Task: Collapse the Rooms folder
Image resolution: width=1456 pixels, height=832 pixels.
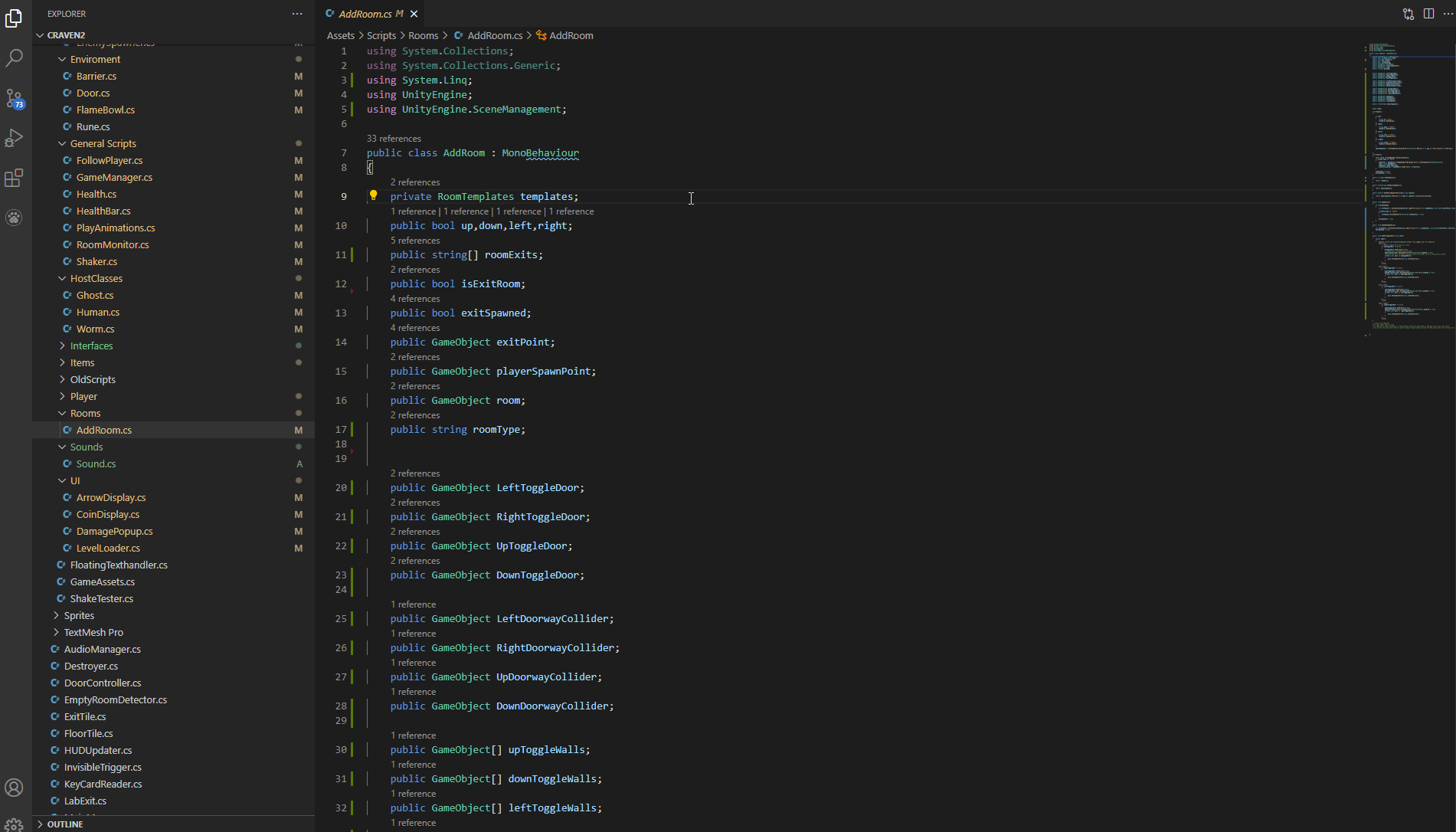Action: [62, 413]
